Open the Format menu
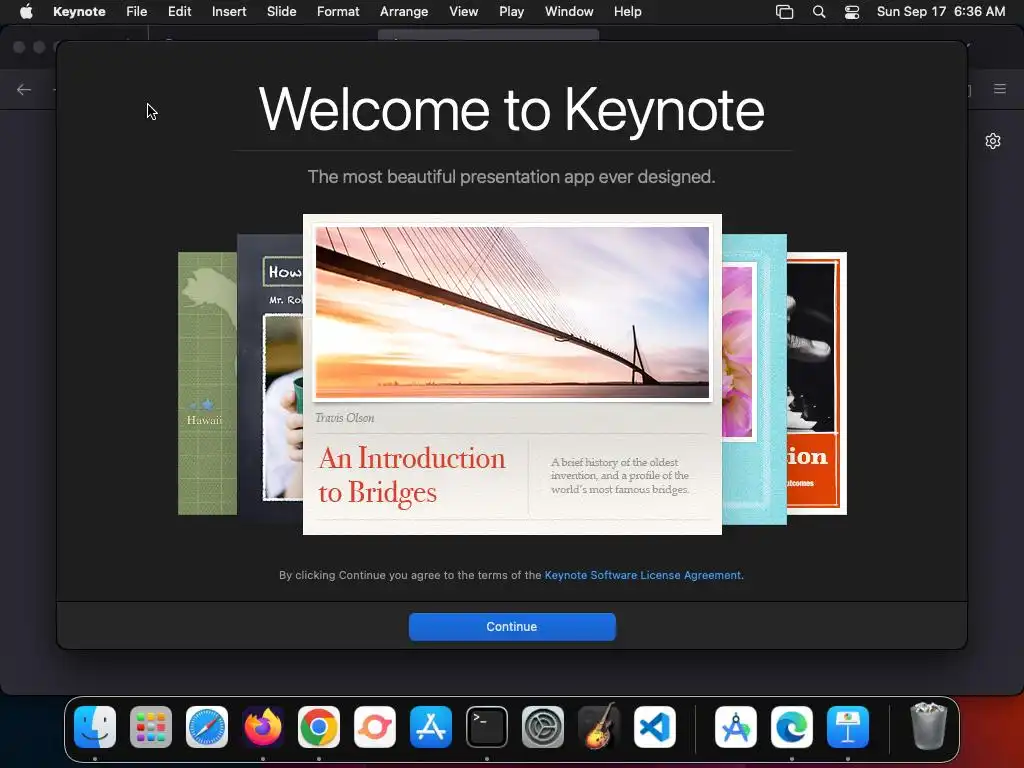The width and height of the screenshot is (1024, 768). point(338,12)
